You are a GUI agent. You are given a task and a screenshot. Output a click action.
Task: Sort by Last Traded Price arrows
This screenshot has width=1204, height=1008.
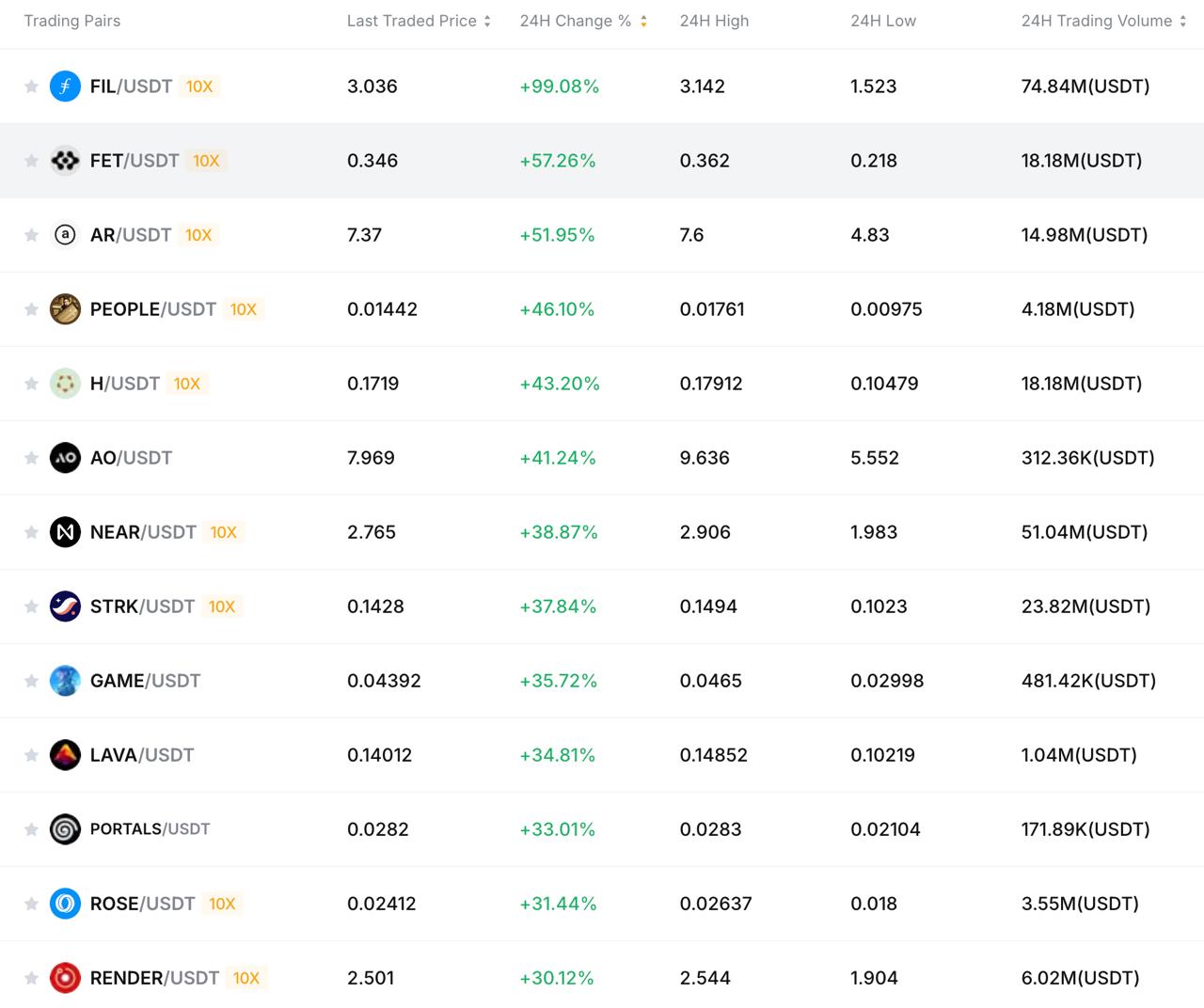coord(487,22)
